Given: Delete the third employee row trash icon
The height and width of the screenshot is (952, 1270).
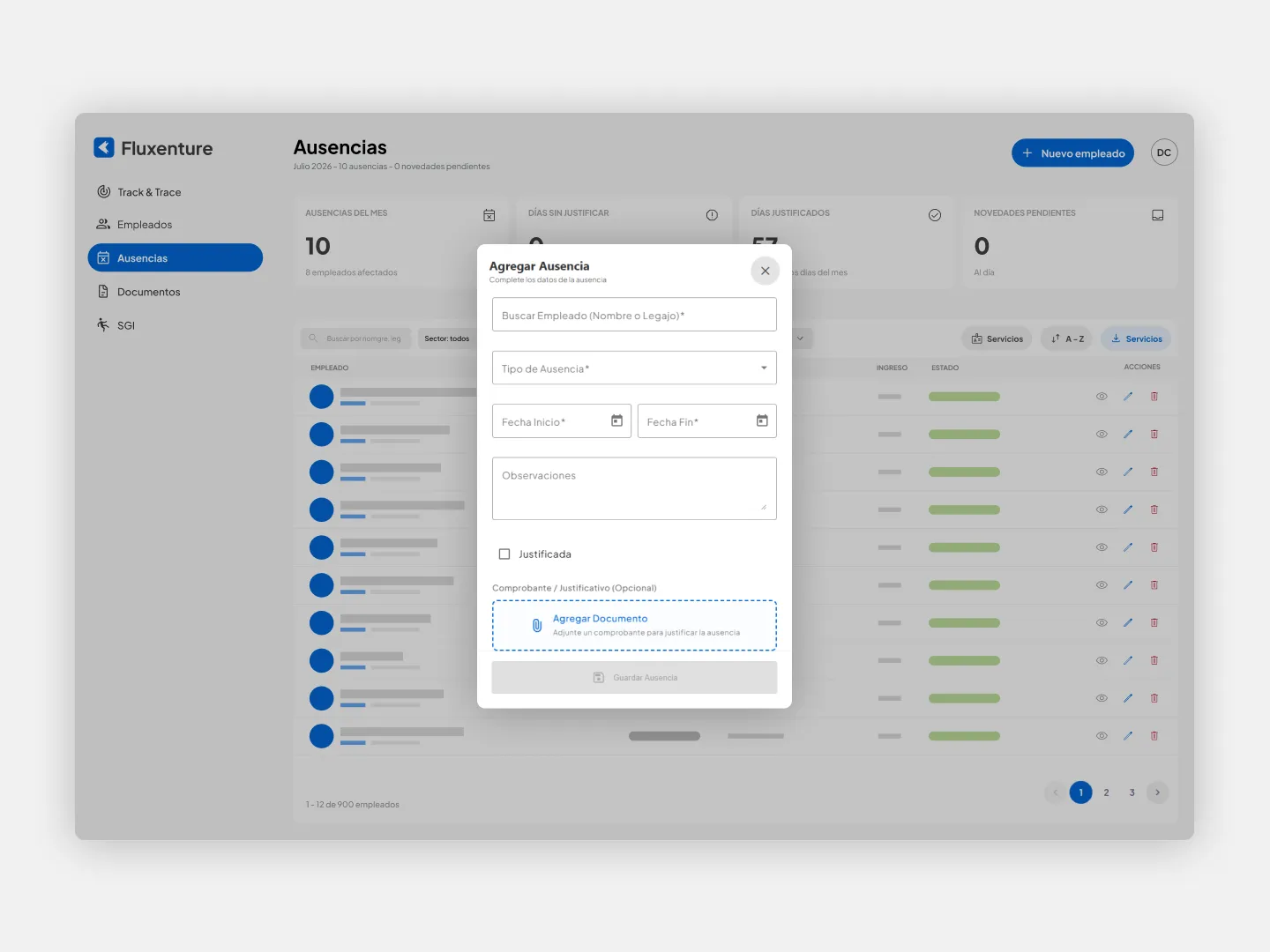Looking at the screenshot, I should 1154,472.
